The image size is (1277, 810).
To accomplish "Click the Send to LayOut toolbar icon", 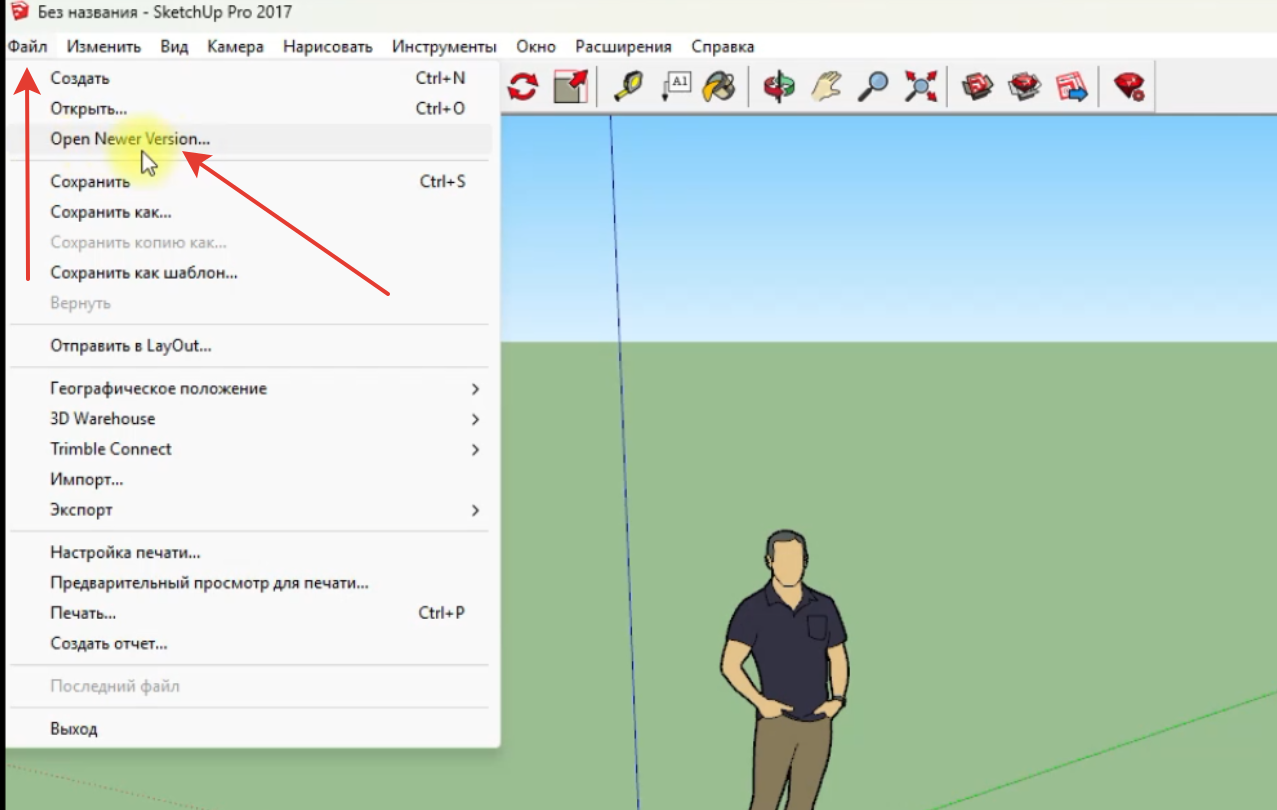I will 1072,86.
